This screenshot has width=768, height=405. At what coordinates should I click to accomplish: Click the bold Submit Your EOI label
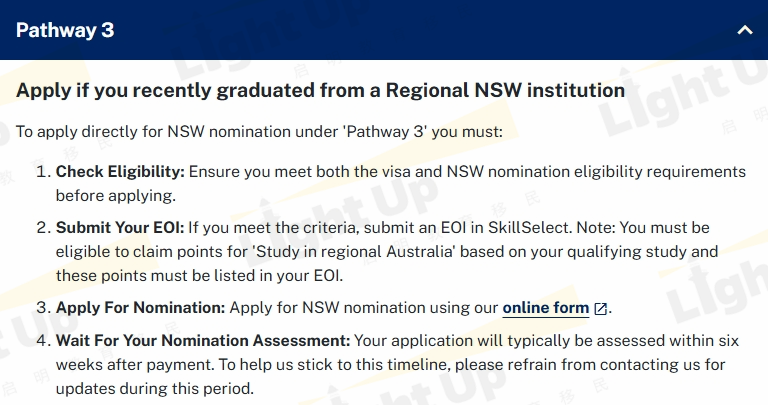coord(118,227)
